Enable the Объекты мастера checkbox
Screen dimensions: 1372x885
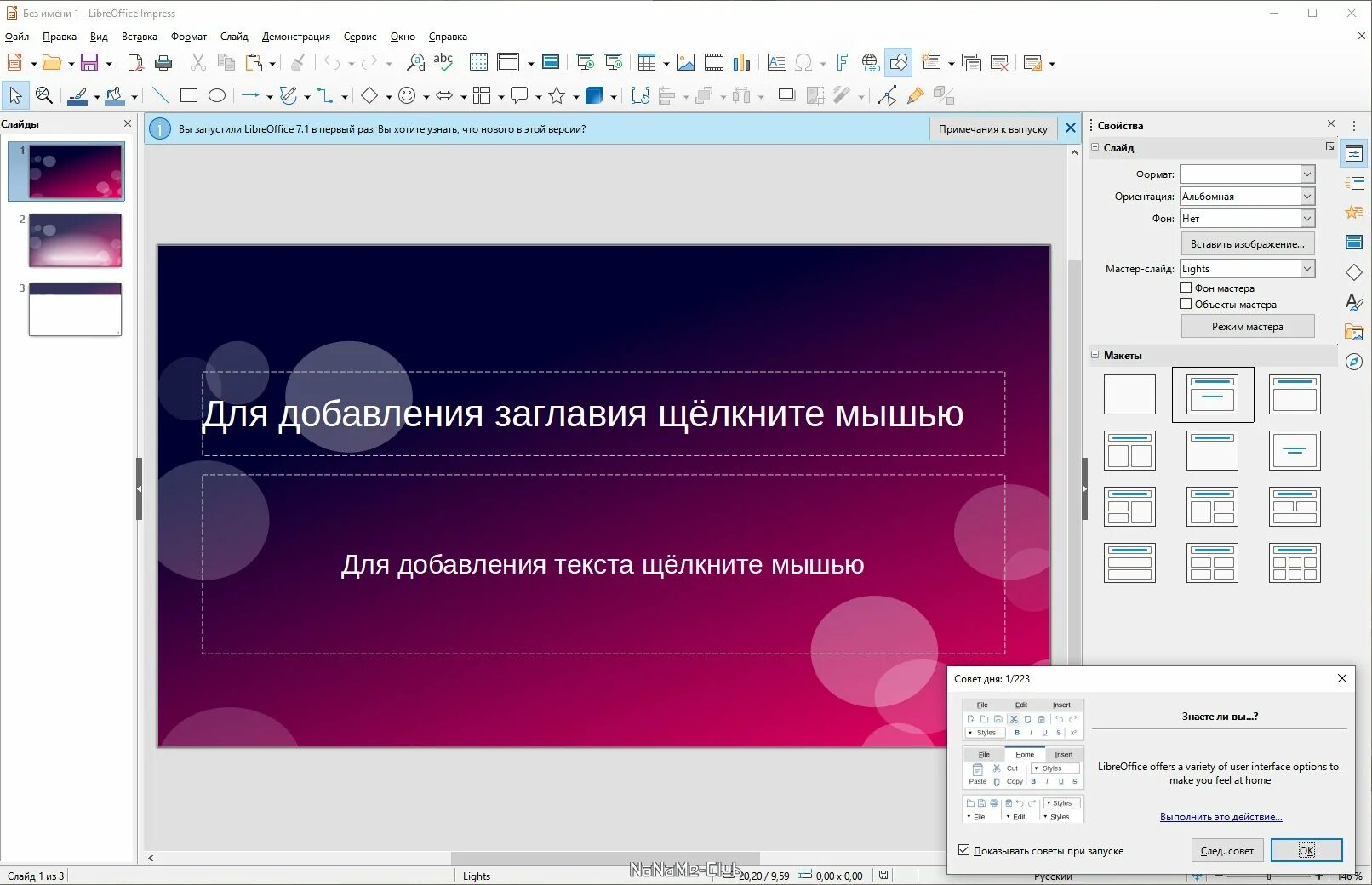point(1186,304)
